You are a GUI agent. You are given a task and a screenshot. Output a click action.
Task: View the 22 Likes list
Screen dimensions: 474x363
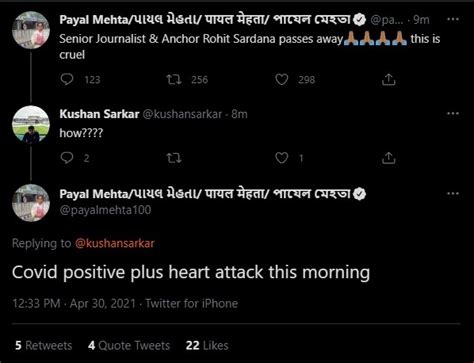tap(207, 345)
